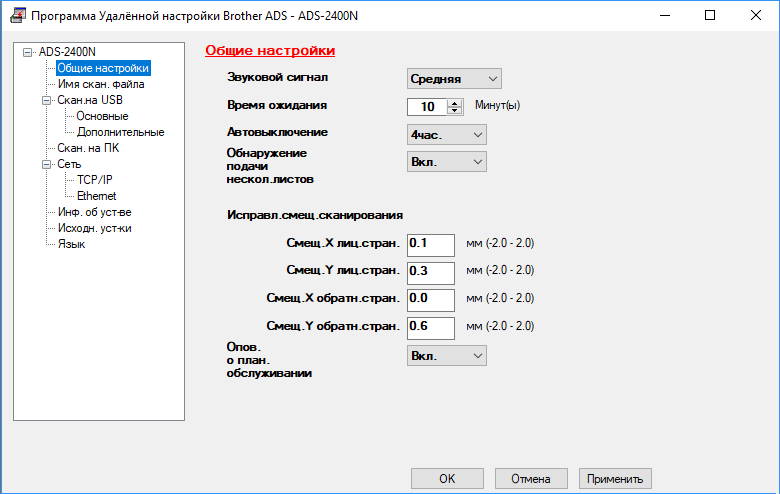Open the Обнаружение подачи нескол.листов dropdown
Viewport: 780px width, 494px height.
tap(447, 162)
